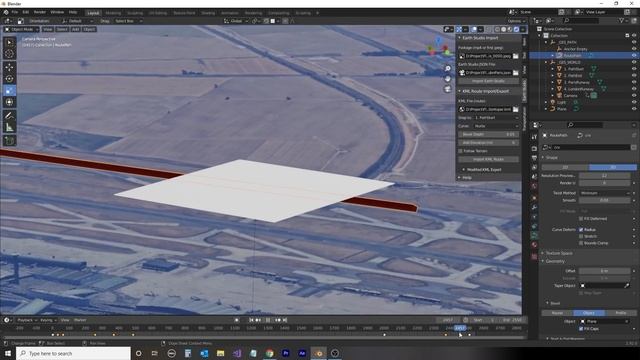Open the Snap to dropdown showing 1. ParisStart
The height and width of the screenshot is (360, 640).
[496, 118]
